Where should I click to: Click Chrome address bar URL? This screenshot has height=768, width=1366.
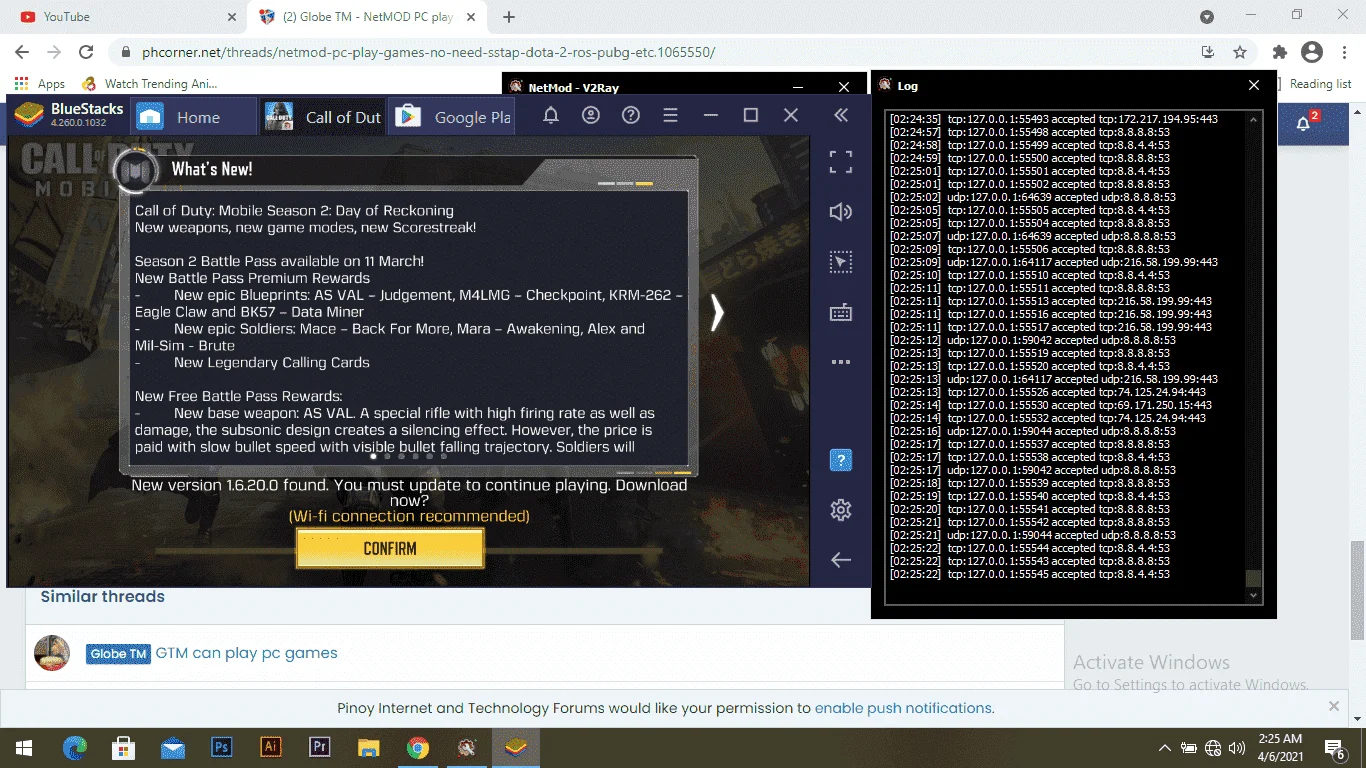(x=429, y=52)
